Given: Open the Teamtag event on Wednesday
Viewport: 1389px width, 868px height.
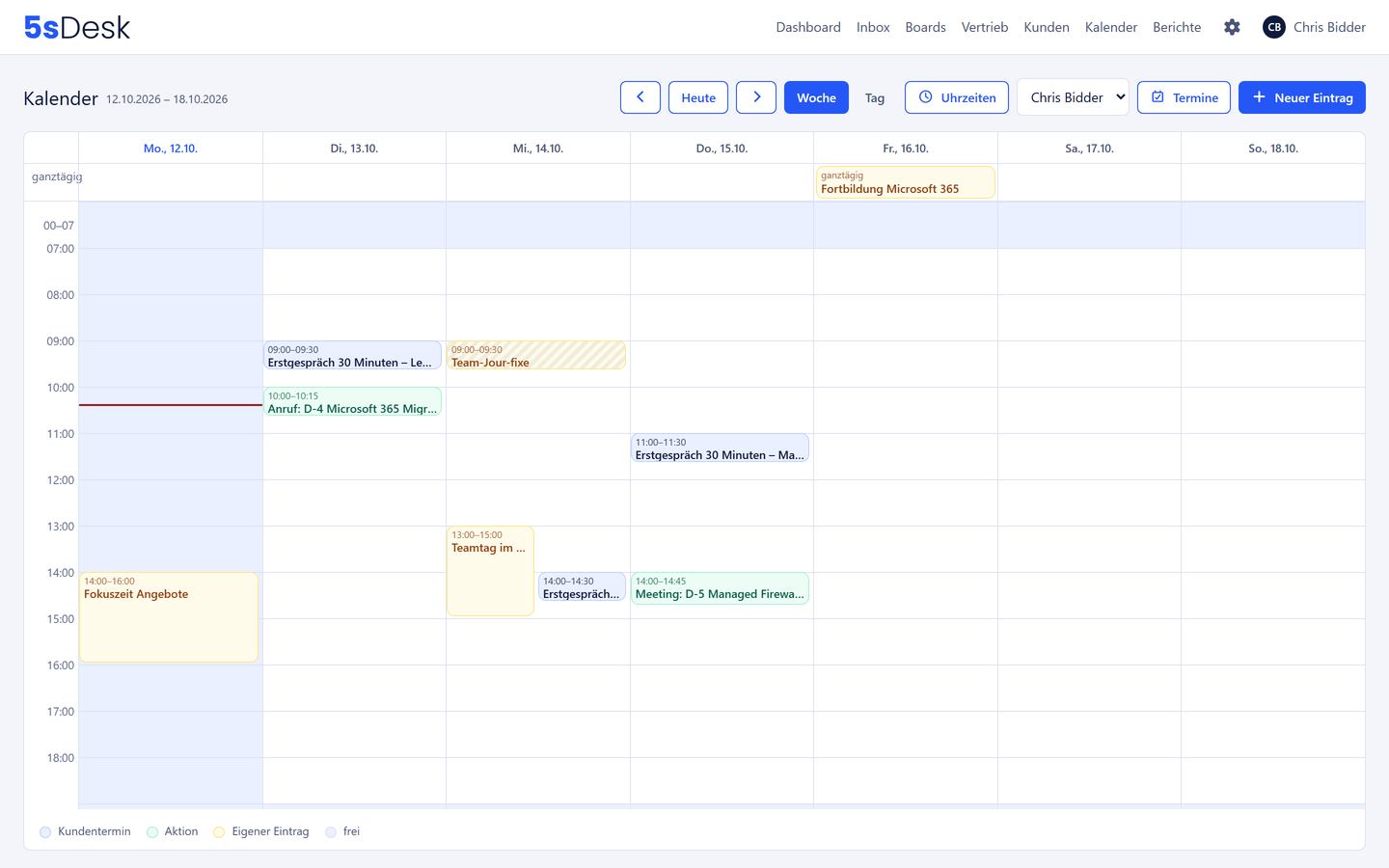Looking at the screenshot, I should (490, 571).
